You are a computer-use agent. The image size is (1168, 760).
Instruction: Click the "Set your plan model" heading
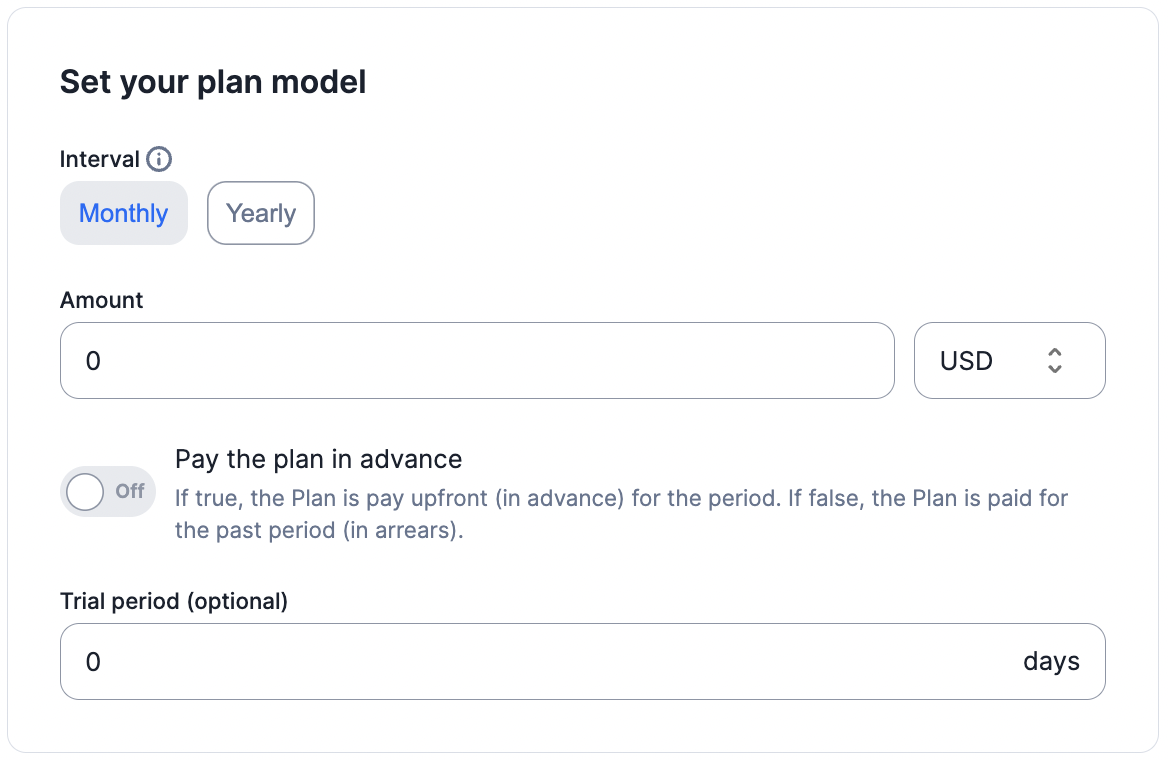pos(213,82)
